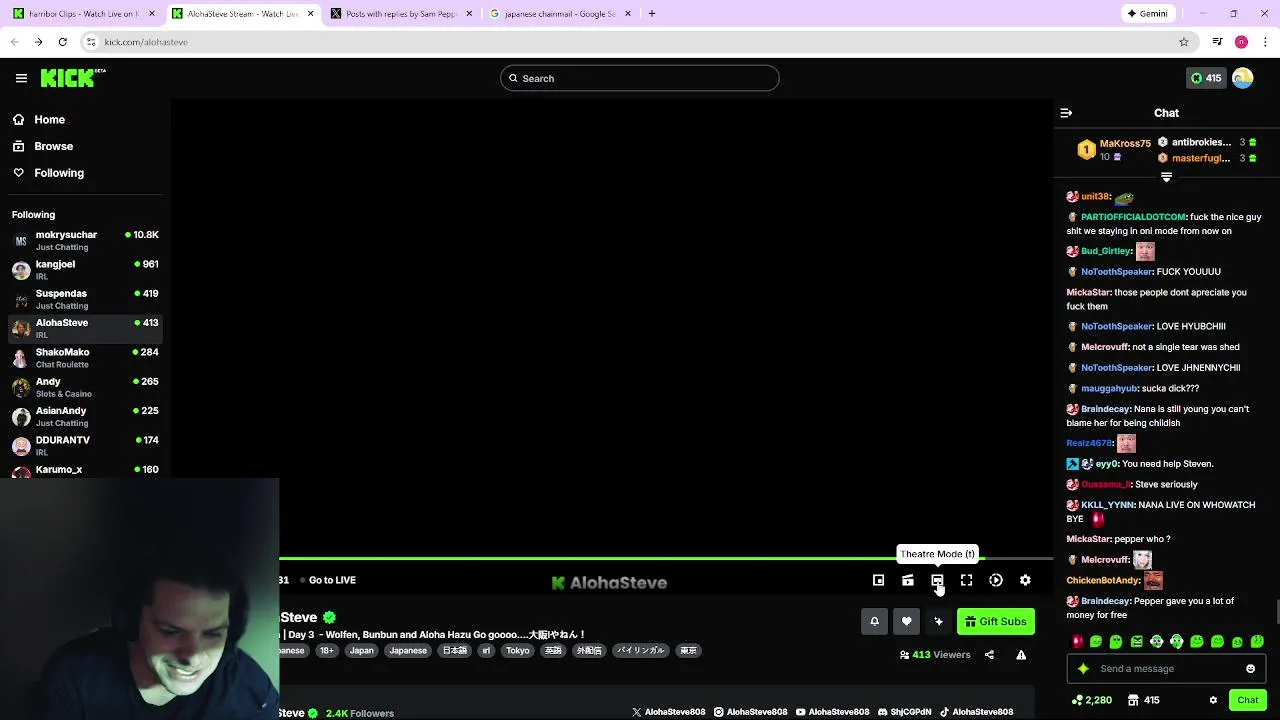Toggle notification bell for AlohaSteve
Image resolution: width=1280 pixels, height=720 pixels.
(874, 621)
